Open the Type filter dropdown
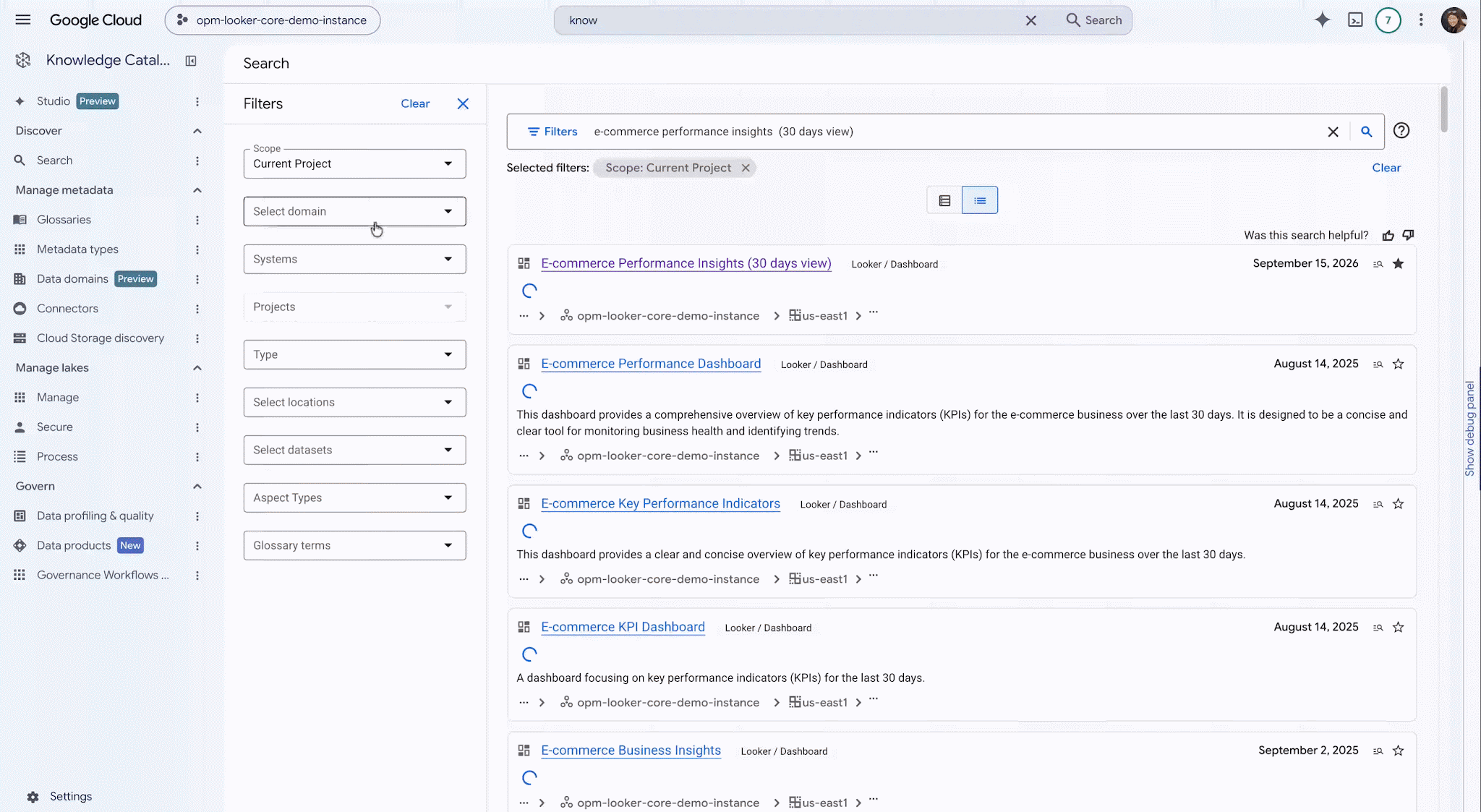 (x=354, y=354)
